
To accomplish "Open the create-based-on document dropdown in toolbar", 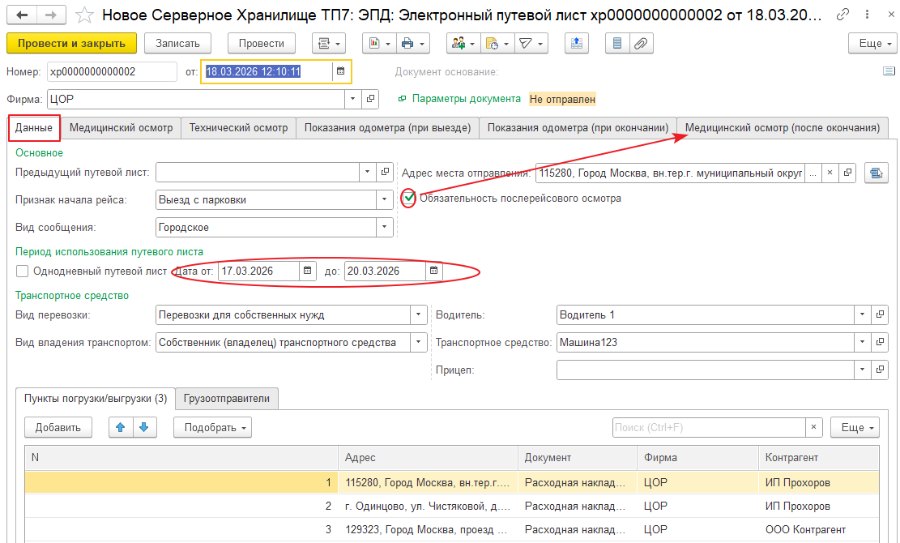I will 329,43.
